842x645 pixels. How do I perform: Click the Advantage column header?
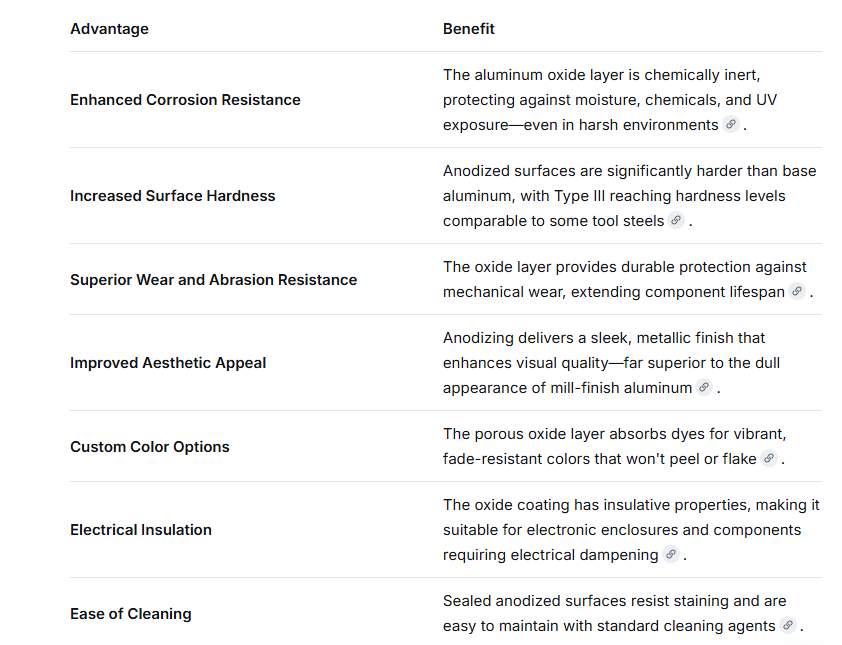click(110, 29)
